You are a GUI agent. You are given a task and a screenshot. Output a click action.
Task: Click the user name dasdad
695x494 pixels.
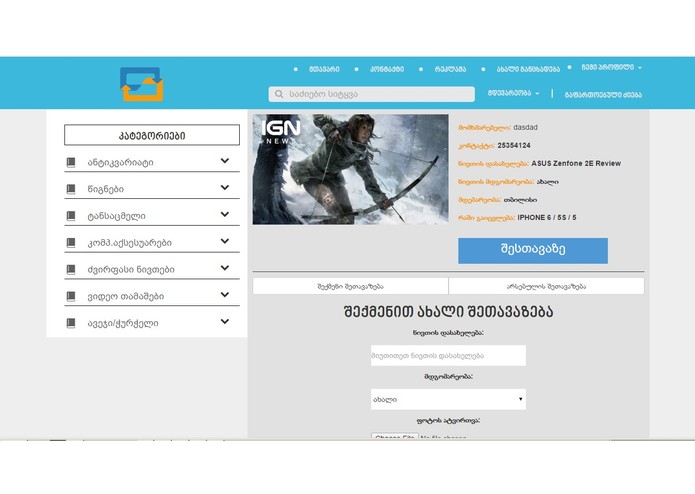click(525, 127)
